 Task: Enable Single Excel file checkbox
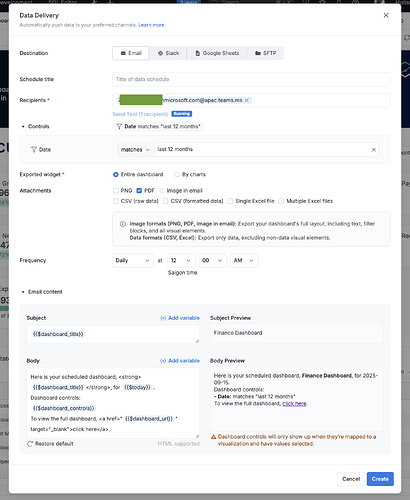230,201
